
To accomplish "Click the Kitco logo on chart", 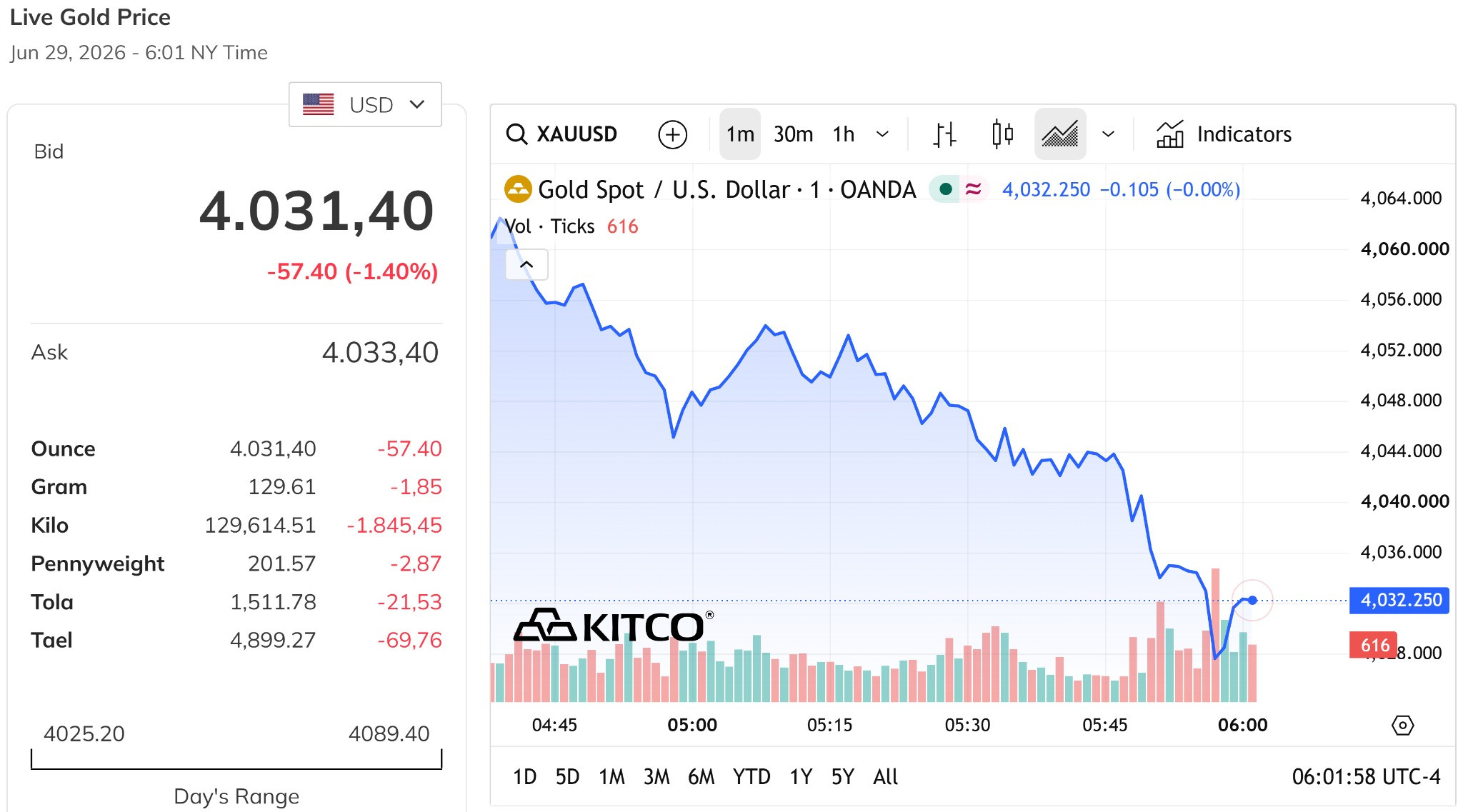I will click(x=613, y=626).
